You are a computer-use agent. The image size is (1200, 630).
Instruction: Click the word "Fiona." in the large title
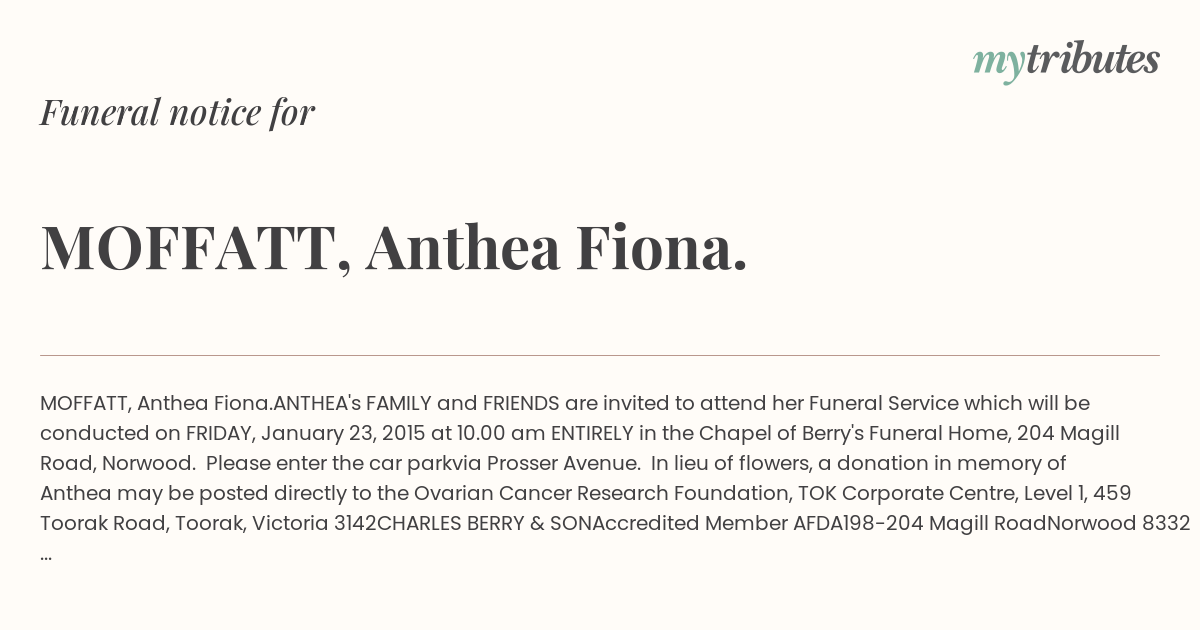(662, 247)
